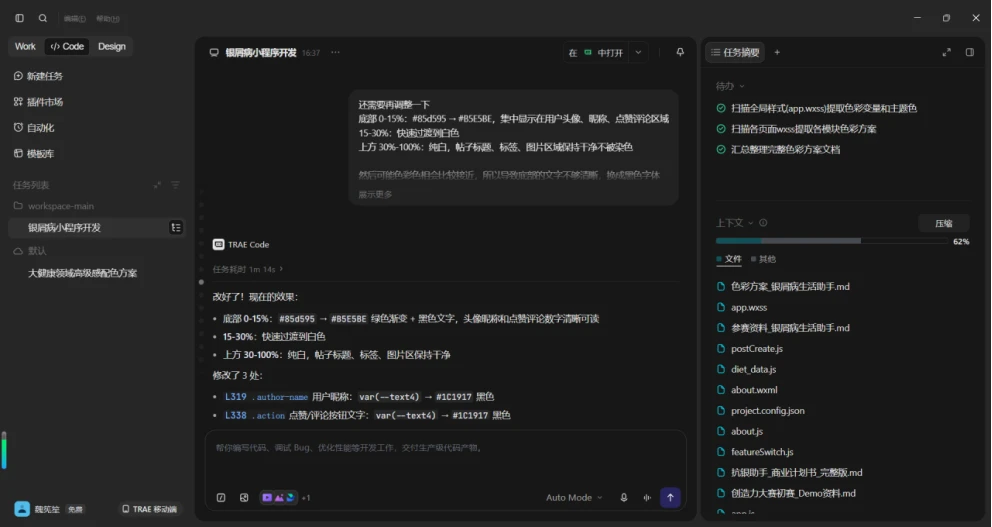The width and height of the screenshot is (992, 527).
Task: Open L319 .author-name code link
Action: pyautogui.click(x=266, y=397)
